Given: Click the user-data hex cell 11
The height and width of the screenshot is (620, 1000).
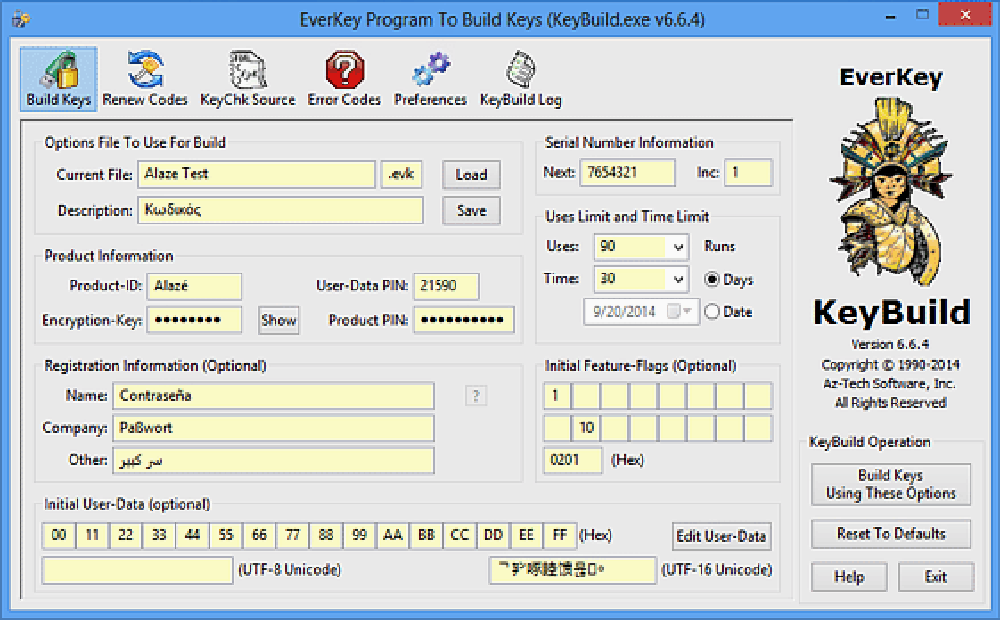Looking at the screenshot, I should 92,535.
